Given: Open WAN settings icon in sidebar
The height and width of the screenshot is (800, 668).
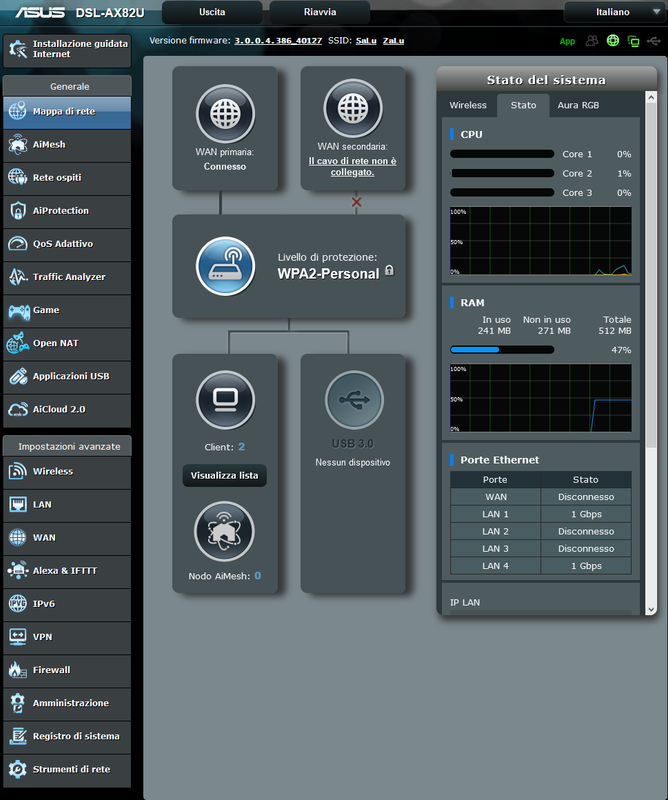Looking at the screenshot, I should click(17, 538).
